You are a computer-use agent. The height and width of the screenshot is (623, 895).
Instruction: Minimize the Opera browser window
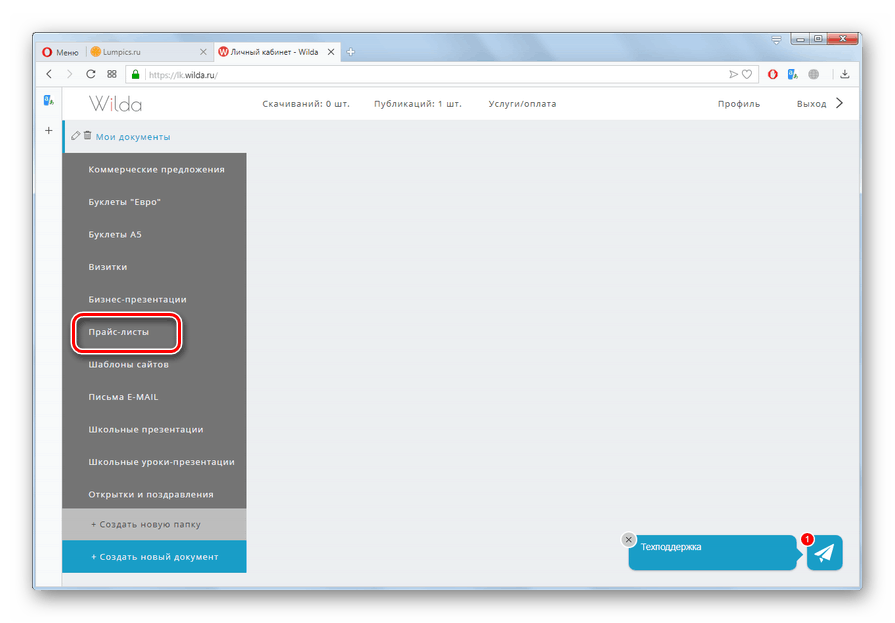801,39
